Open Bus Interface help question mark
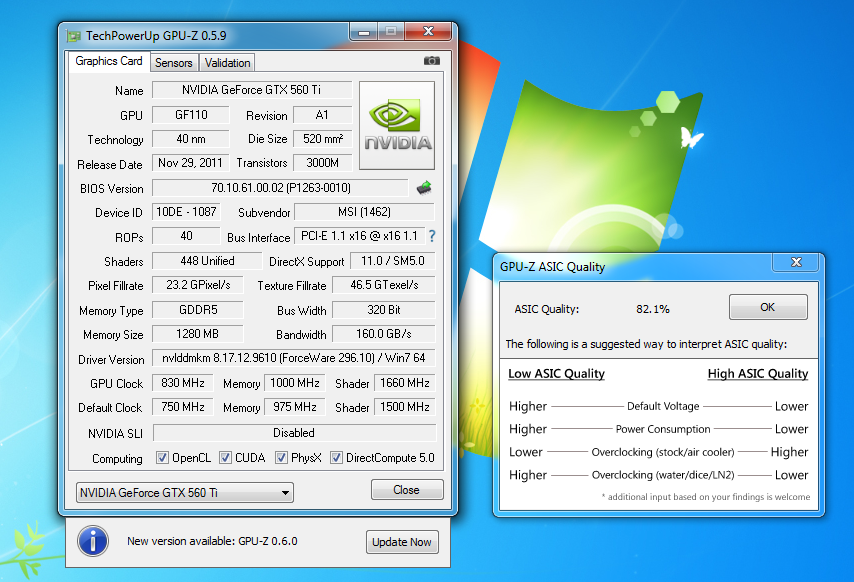 pyautogui.click(x=432, y=236)
